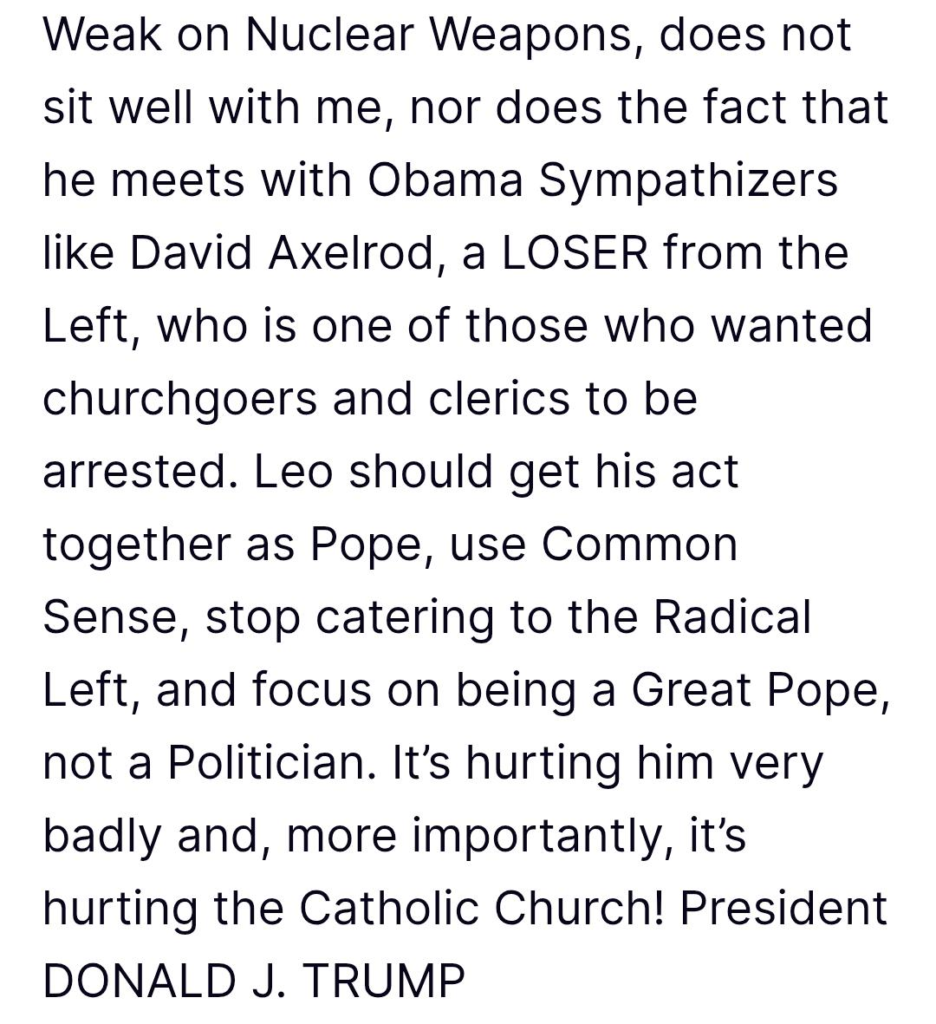Click the word "Common"
Screen dimensions: 936x1024
point(639,544)
